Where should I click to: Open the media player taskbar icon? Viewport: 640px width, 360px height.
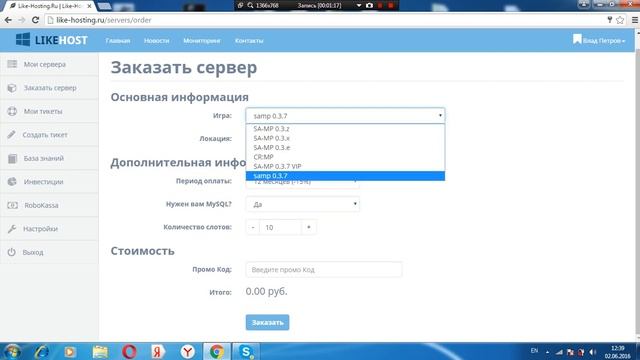pos(70,351)
